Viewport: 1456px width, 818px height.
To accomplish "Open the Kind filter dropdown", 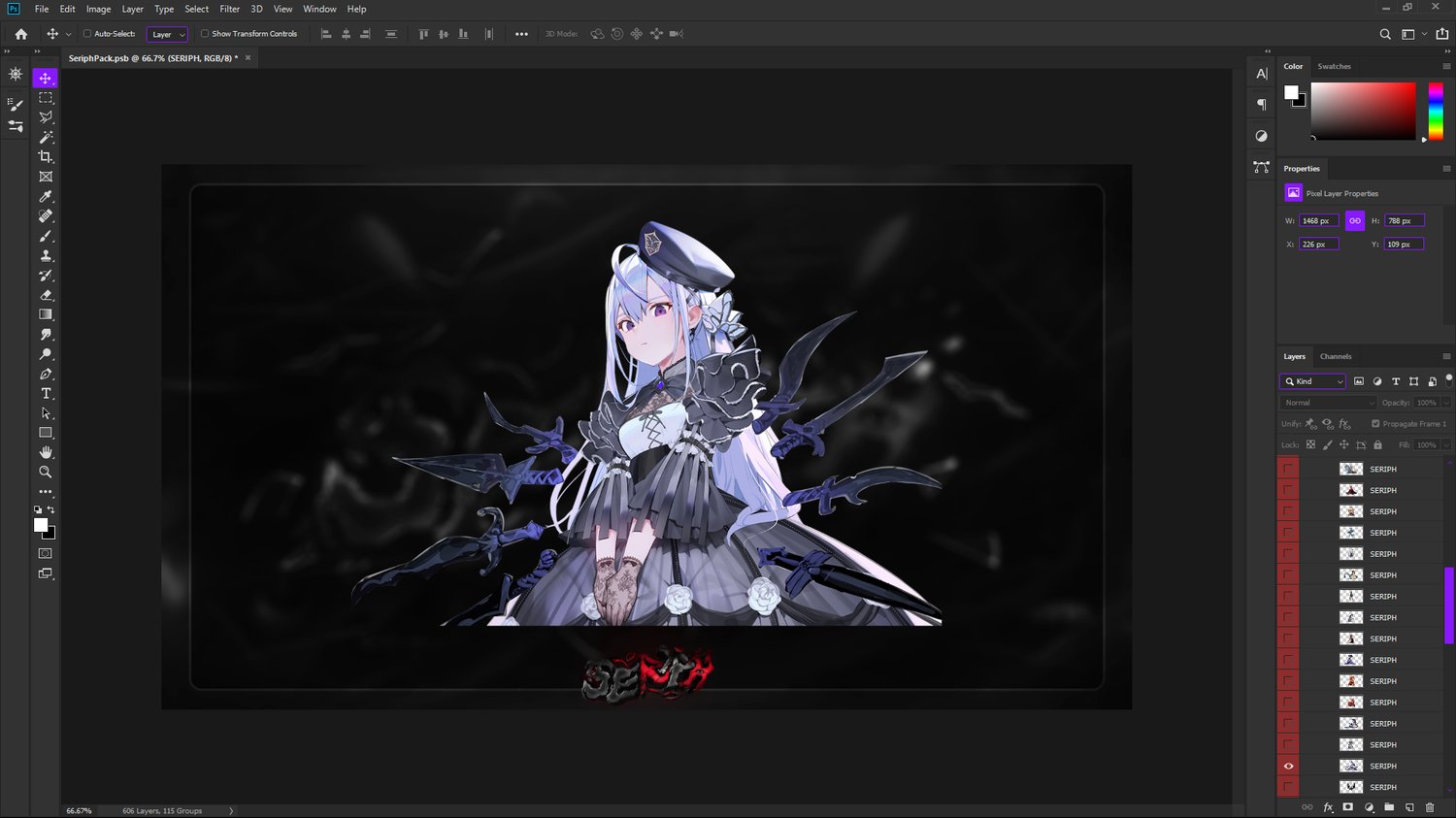I will click(x=1312, y=381).
